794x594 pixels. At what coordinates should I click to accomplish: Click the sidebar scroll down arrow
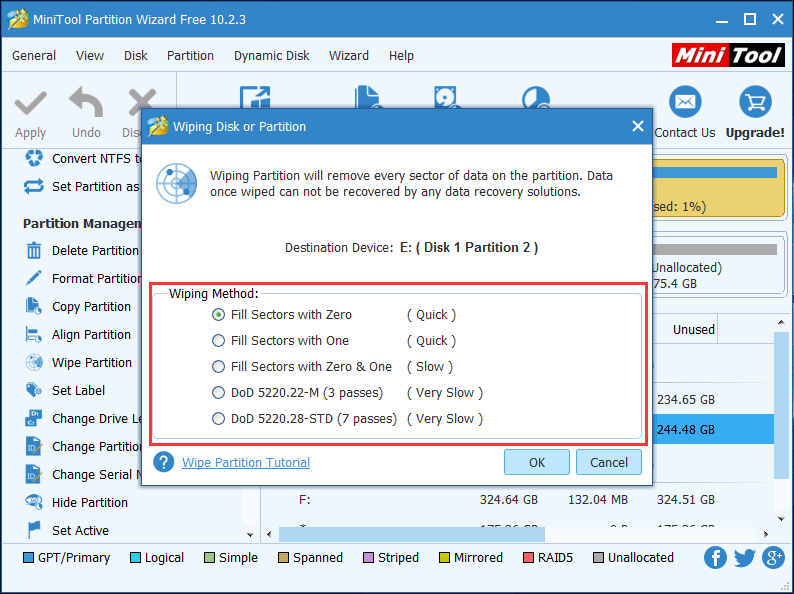pyautogui.click(x=250, y=534)
